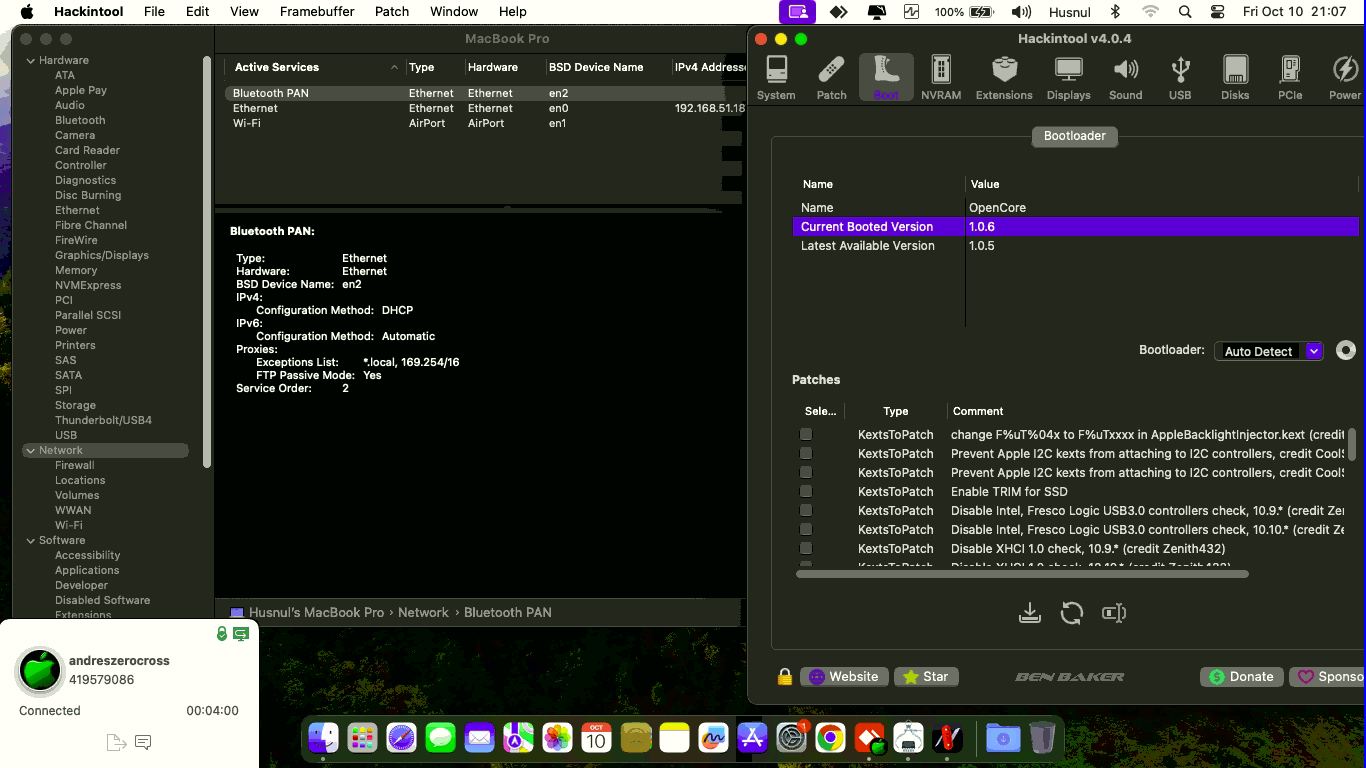Check the AppleBacklightInjector patch checkbox
The width and height of the screenshot is (1366, 768).
click(x=806, y=434)
